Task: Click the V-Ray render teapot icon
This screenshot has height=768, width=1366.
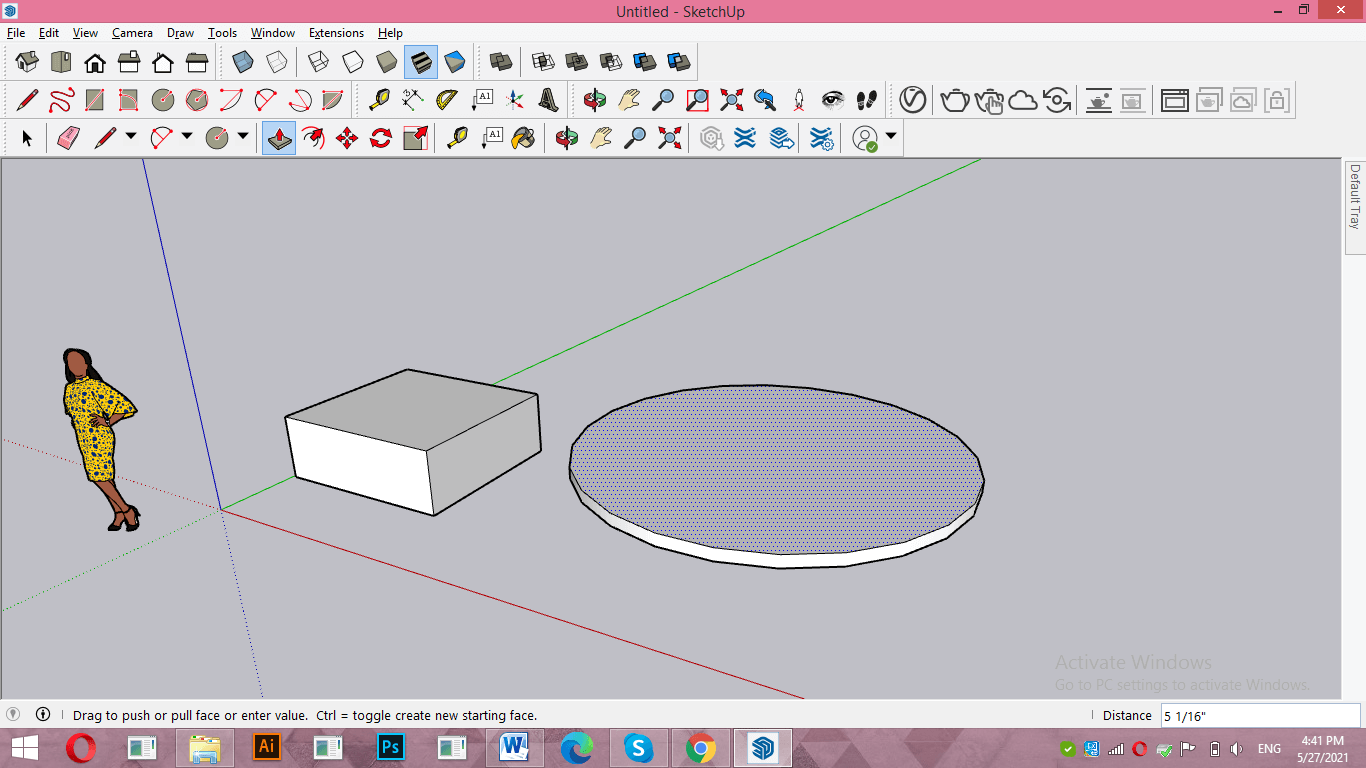Action: click(x=955, y=100)
